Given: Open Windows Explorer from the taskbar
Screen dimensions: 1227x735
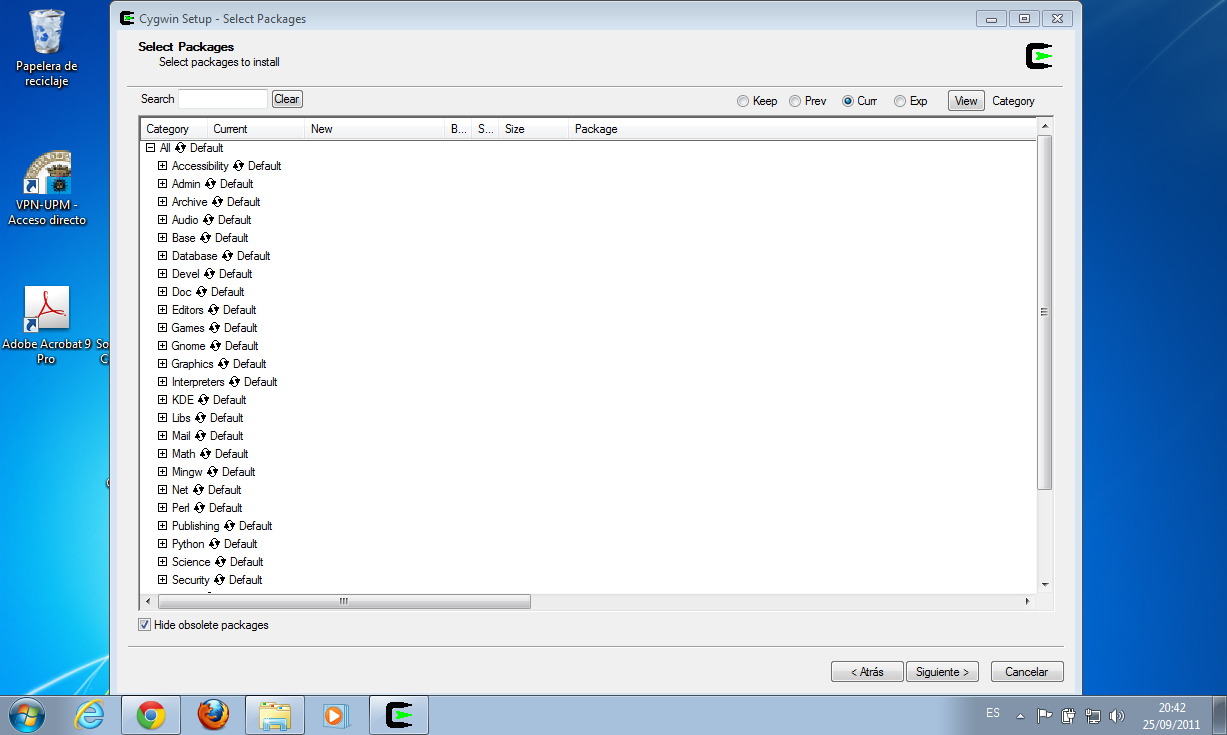Looking at the screenshot, I should (275, 715).
